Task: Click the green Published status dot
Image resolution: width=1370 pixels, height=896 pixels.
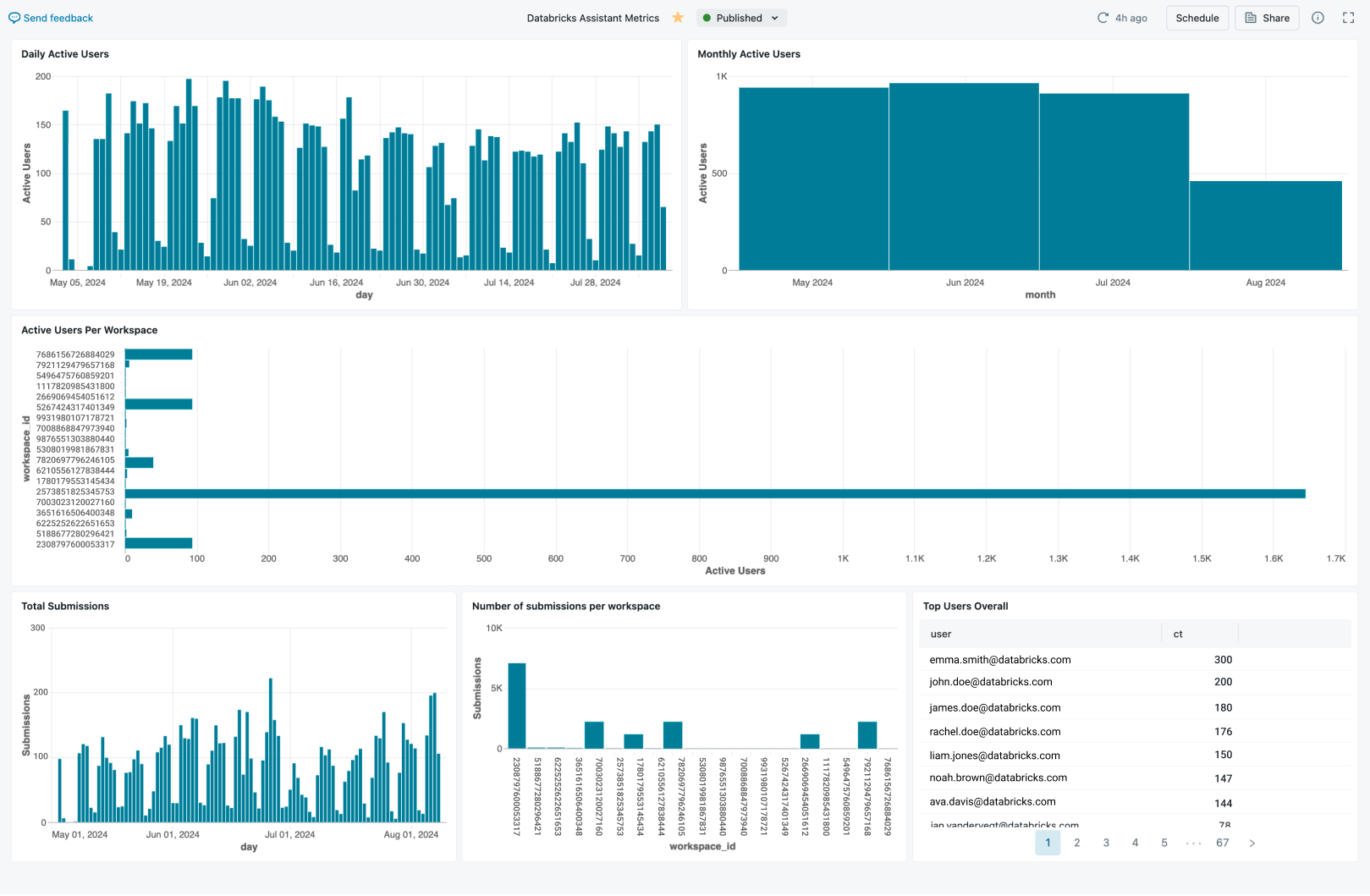Action: 708,17
